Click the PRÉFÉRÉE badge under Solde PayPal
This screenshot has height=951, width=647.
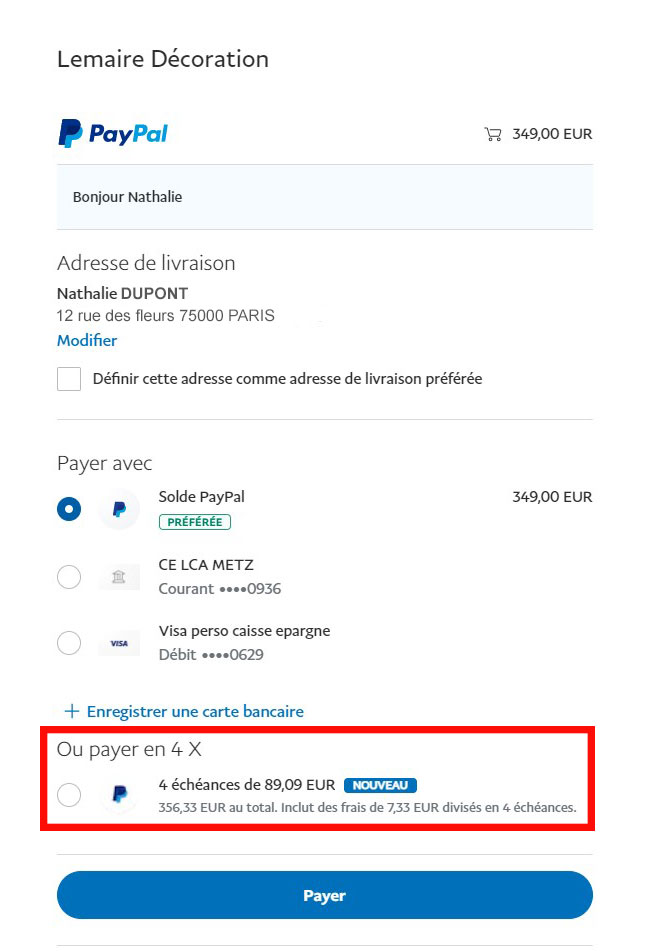click(195, 522)
